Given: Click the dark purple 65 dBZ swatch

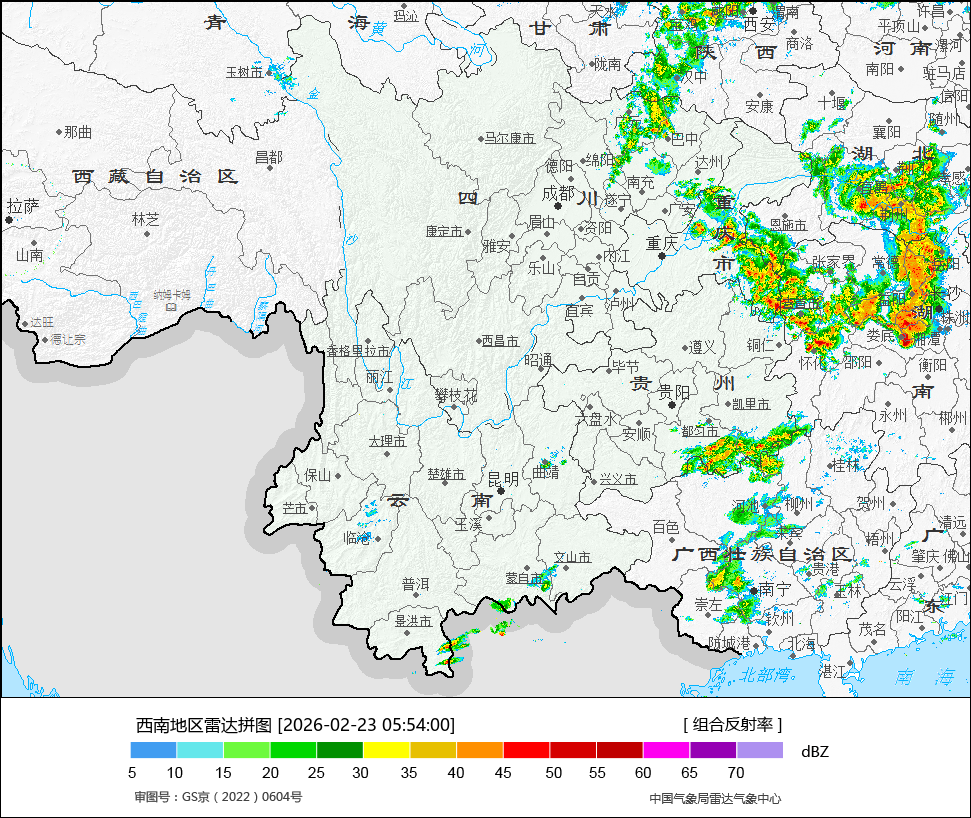Looking at the screenshot, I should point(713,751).
